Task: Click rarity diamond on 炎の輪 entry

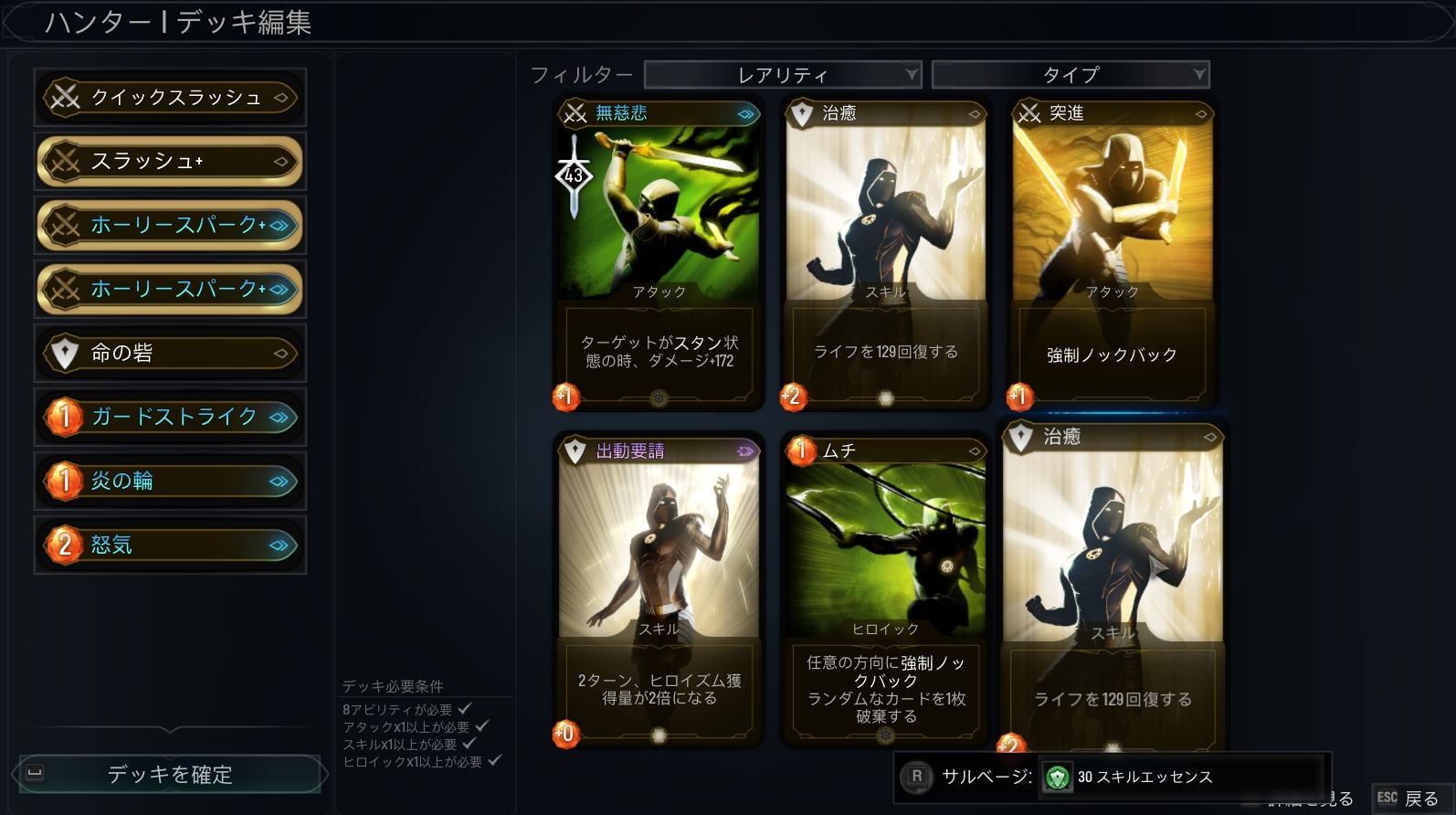Action: [x=279, y=482]
